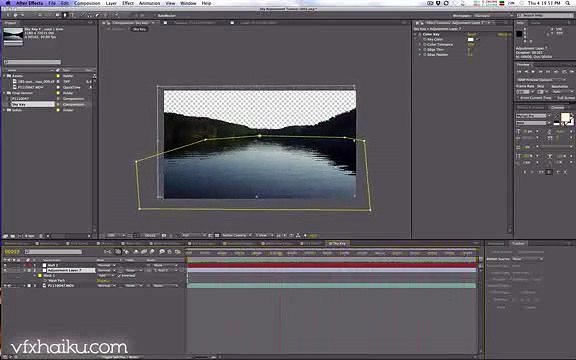Open the Layer menu
Image resolution: width=576 pixels, height=360 pixels.
(111, 3)
